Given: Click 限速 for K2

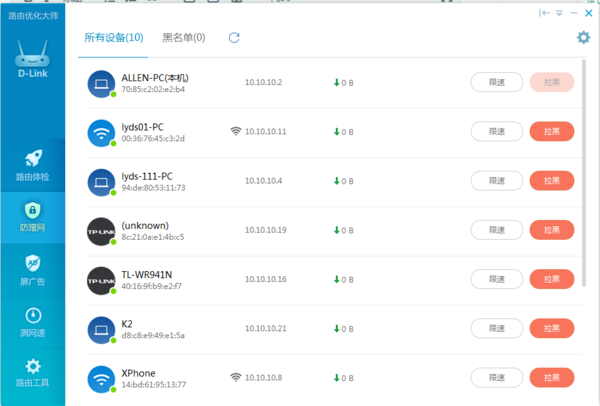Looking at the screenshot, I should [497, 328].
